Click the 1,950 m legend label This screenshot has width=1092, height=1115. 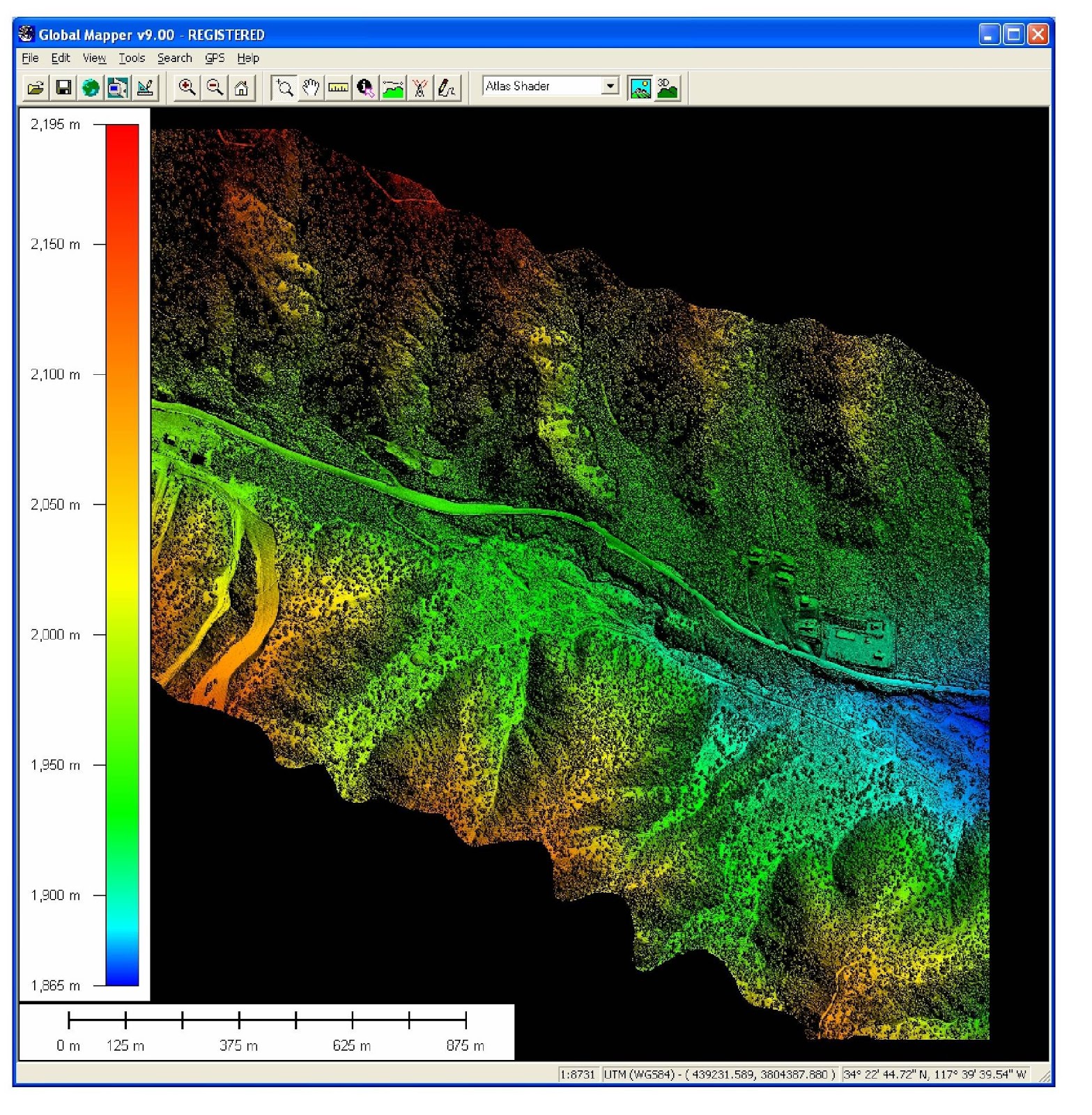coord(55,765)
